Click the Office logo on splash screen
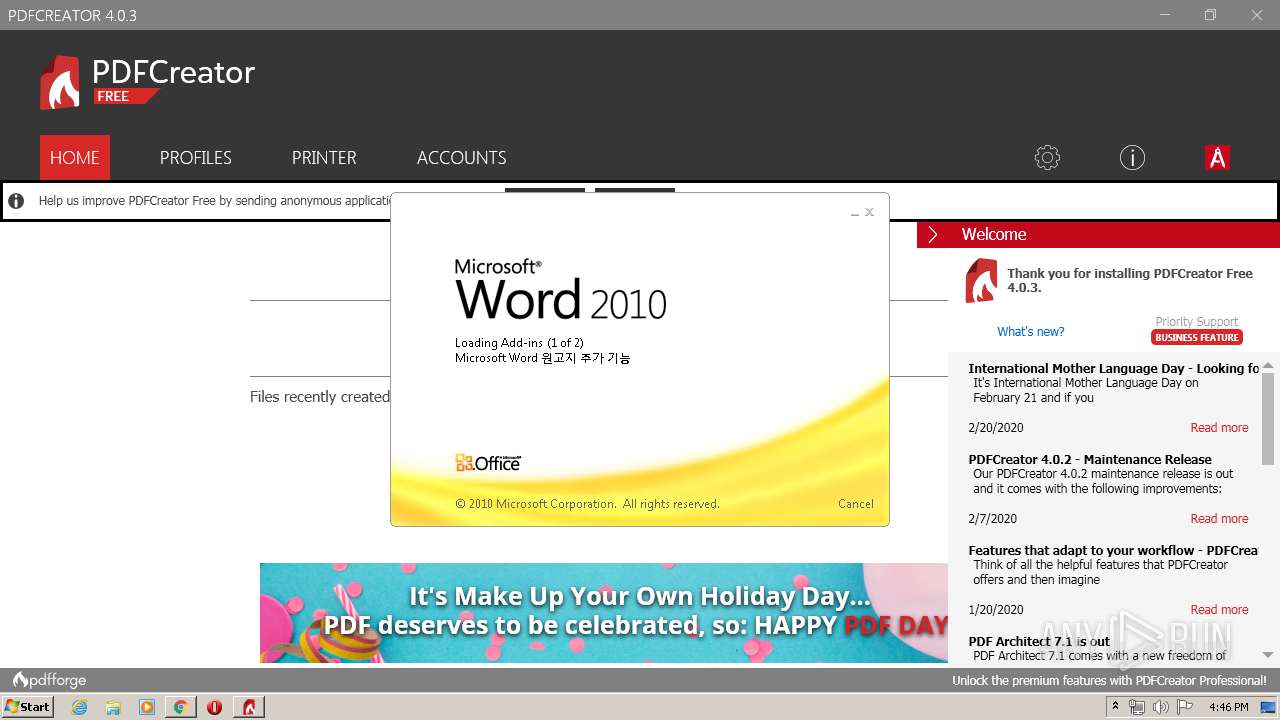 pyautogui.click(x=488, y=463)
